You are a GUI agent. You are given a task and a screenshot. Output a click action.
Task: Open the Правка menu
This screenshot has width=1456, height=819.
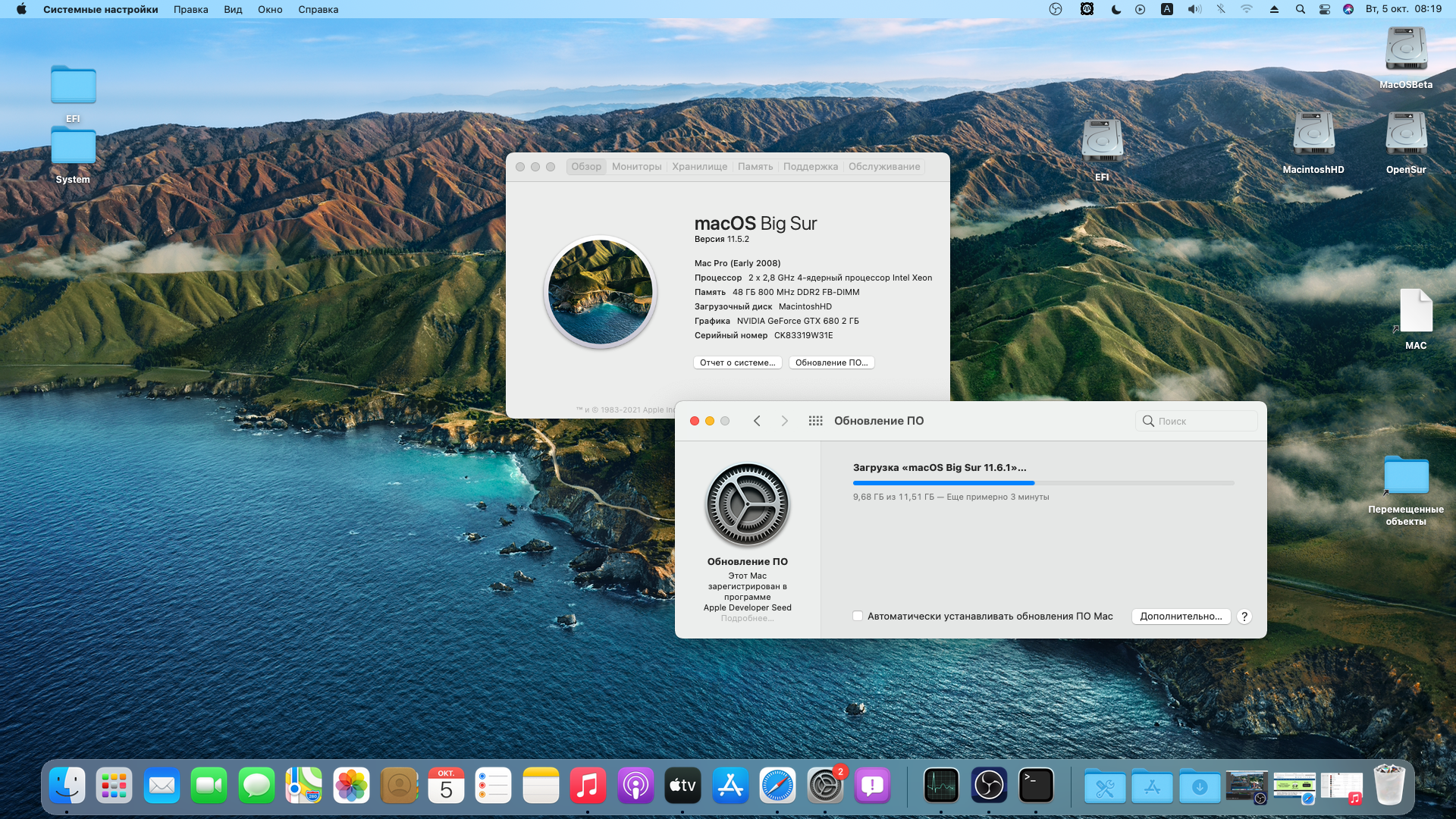pos(190,9)
